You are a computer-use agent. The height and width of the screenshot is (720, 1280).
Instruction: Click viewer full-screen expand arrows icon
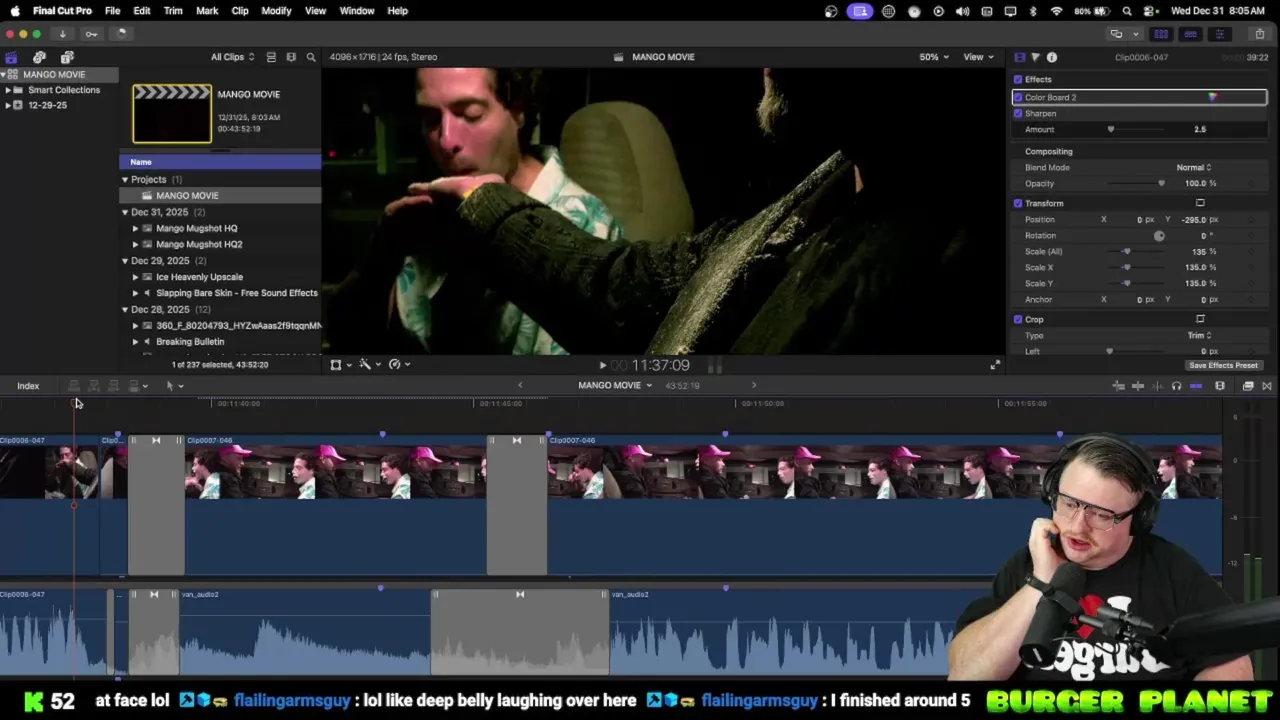(995, 365)
